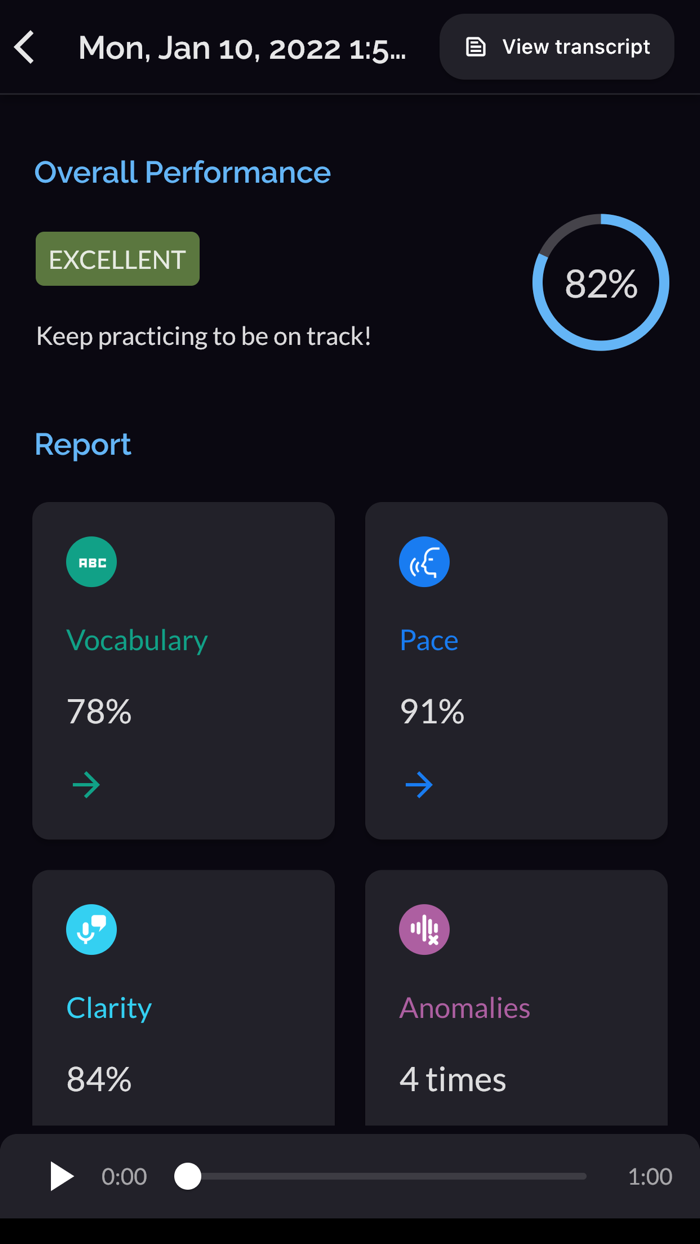Click the document icon in View transcript

coord(476,47)
